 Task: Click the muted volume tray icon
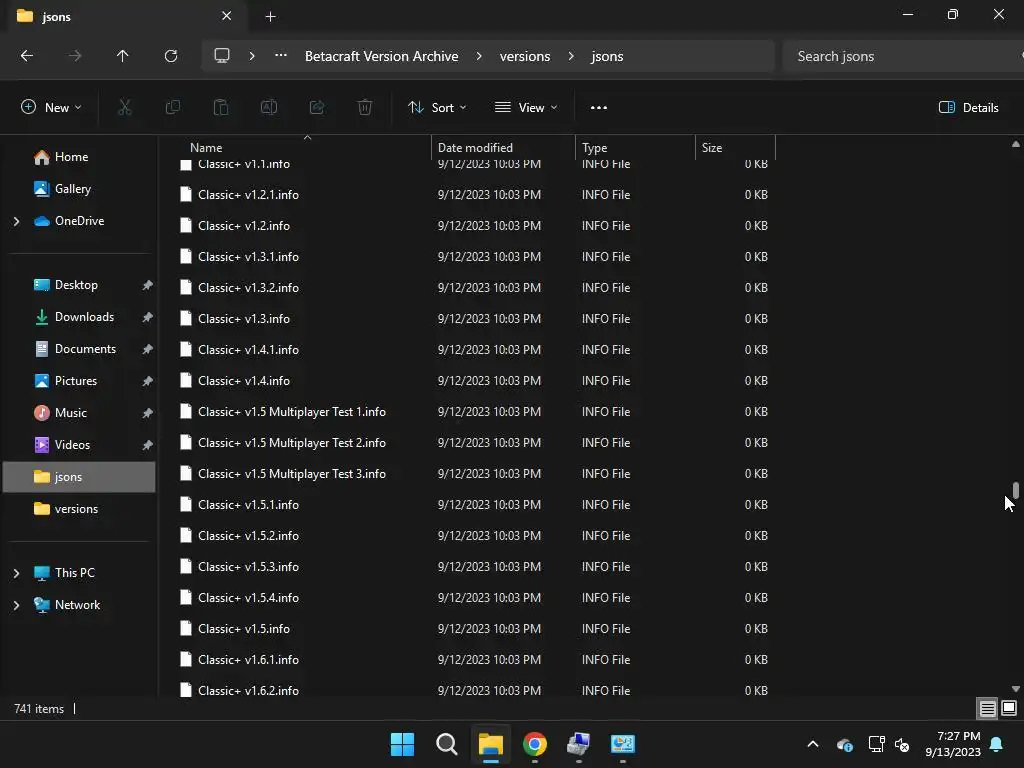pyautogui.click(x=902, y=744)
